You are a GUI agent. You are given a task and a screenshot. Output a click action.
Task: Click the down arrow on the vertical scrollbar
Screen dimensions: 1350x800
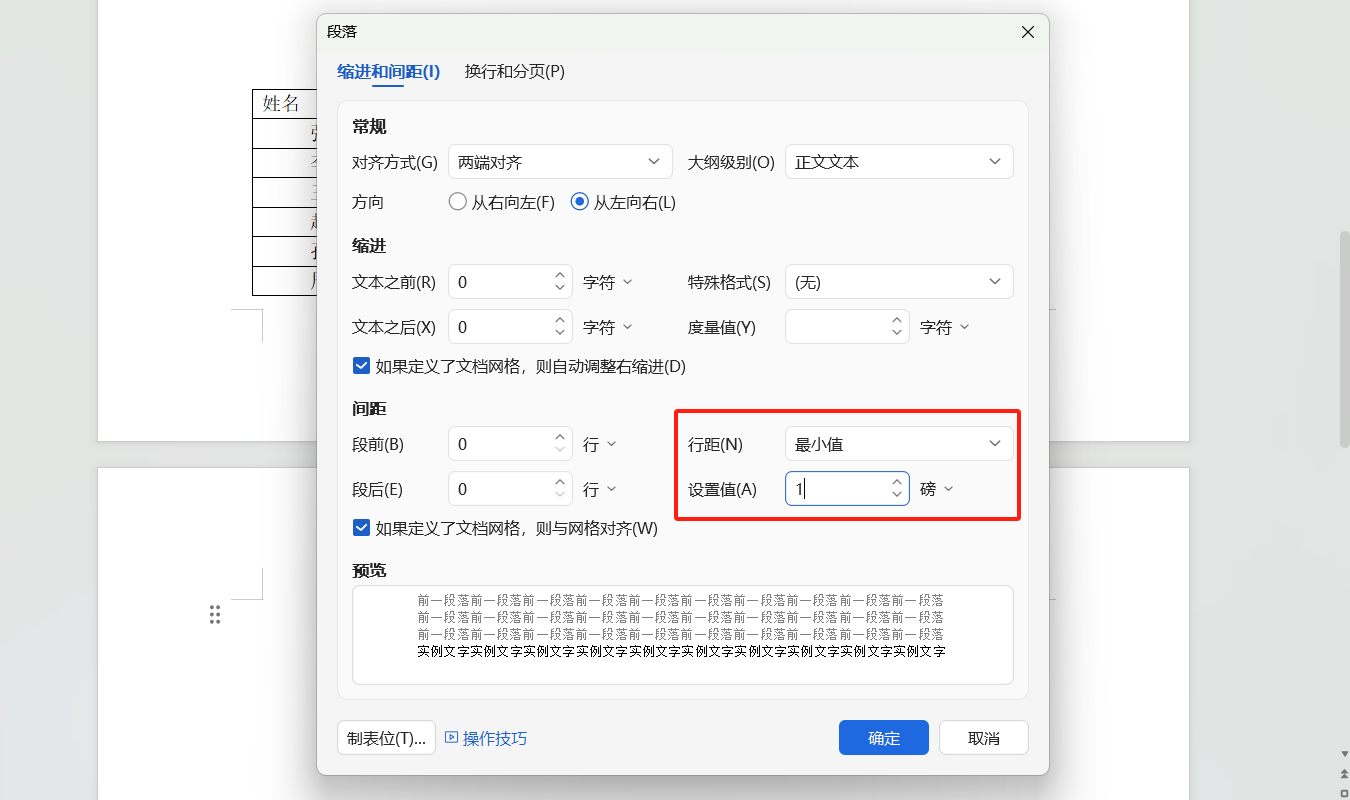(x=1344, y=754)
